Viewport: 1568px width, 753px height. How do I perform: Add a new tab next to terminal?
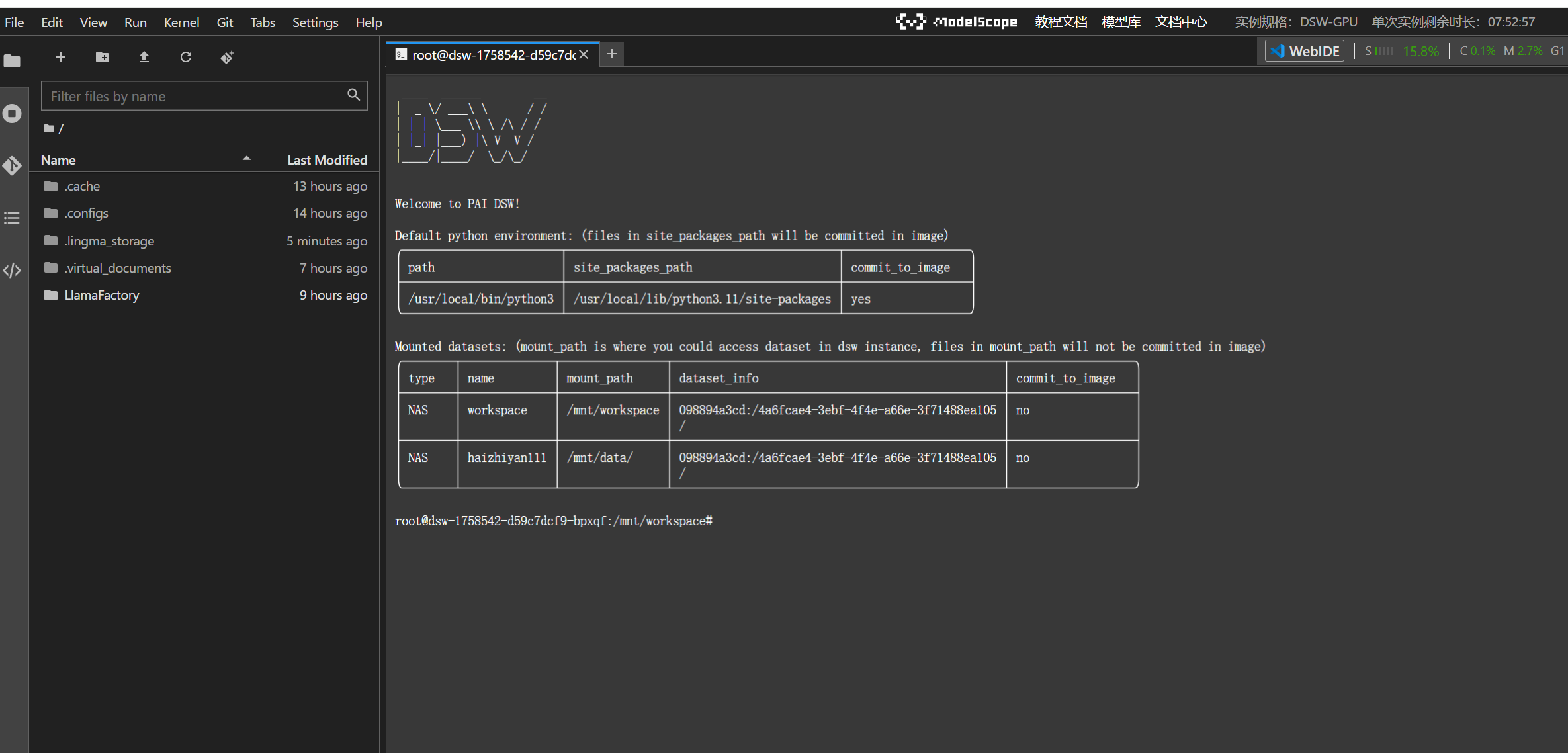[x=612, y=54]
